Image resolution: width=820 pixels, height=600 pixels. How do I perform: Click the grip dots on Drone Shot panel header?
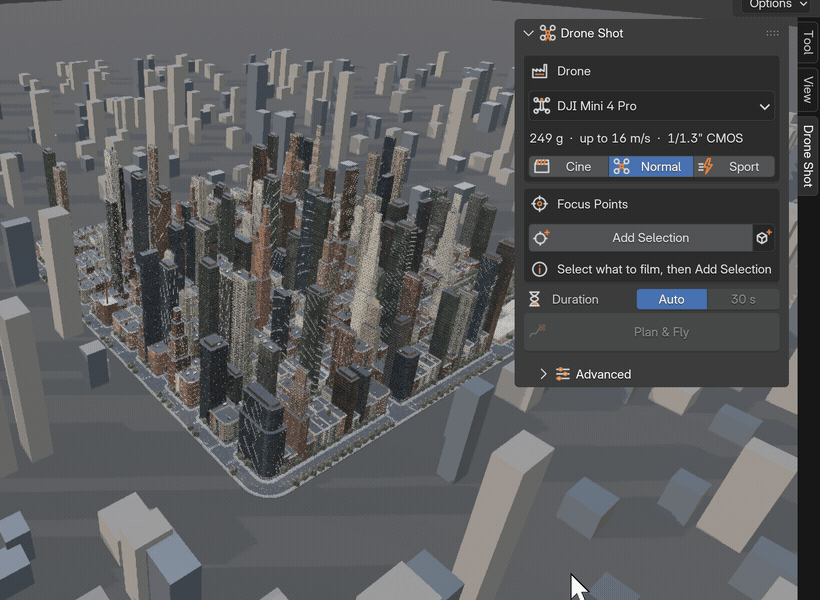(772, 33)
